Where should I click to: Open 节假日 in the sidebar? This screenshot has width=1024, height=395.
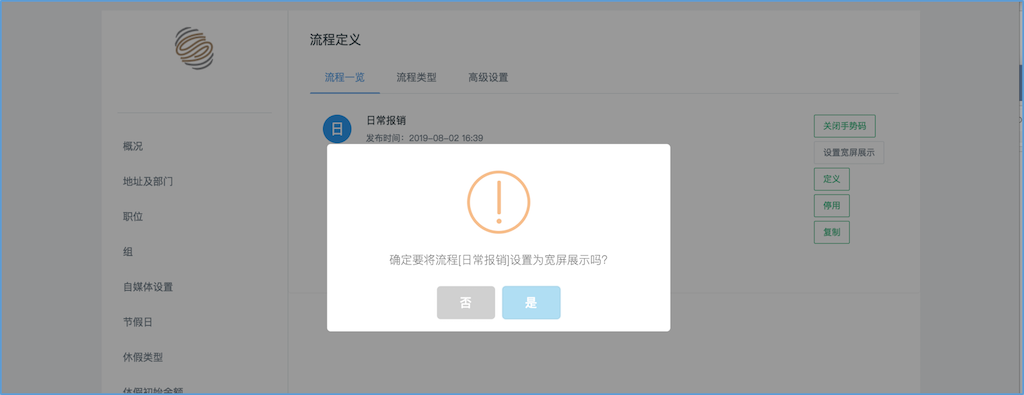[x=138, y=323]
